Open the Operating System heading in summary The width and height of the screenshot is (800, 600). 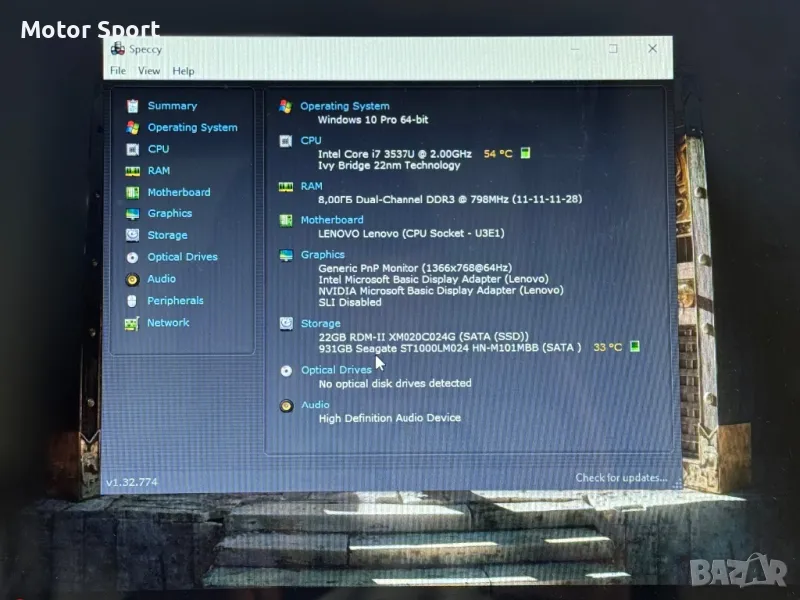point(345,106)
